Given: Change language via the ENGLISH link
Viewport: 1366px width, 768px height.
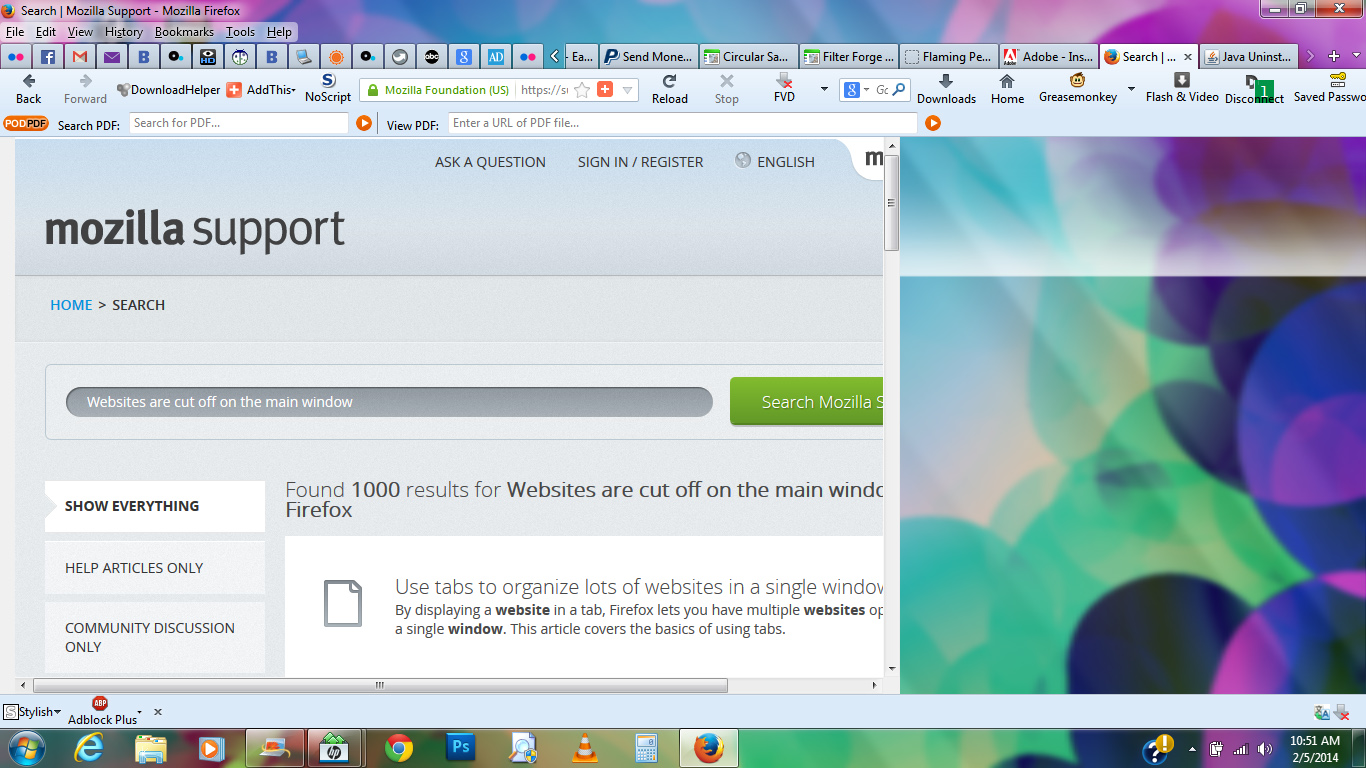Looking at the screenshot, I should point(775,161).
